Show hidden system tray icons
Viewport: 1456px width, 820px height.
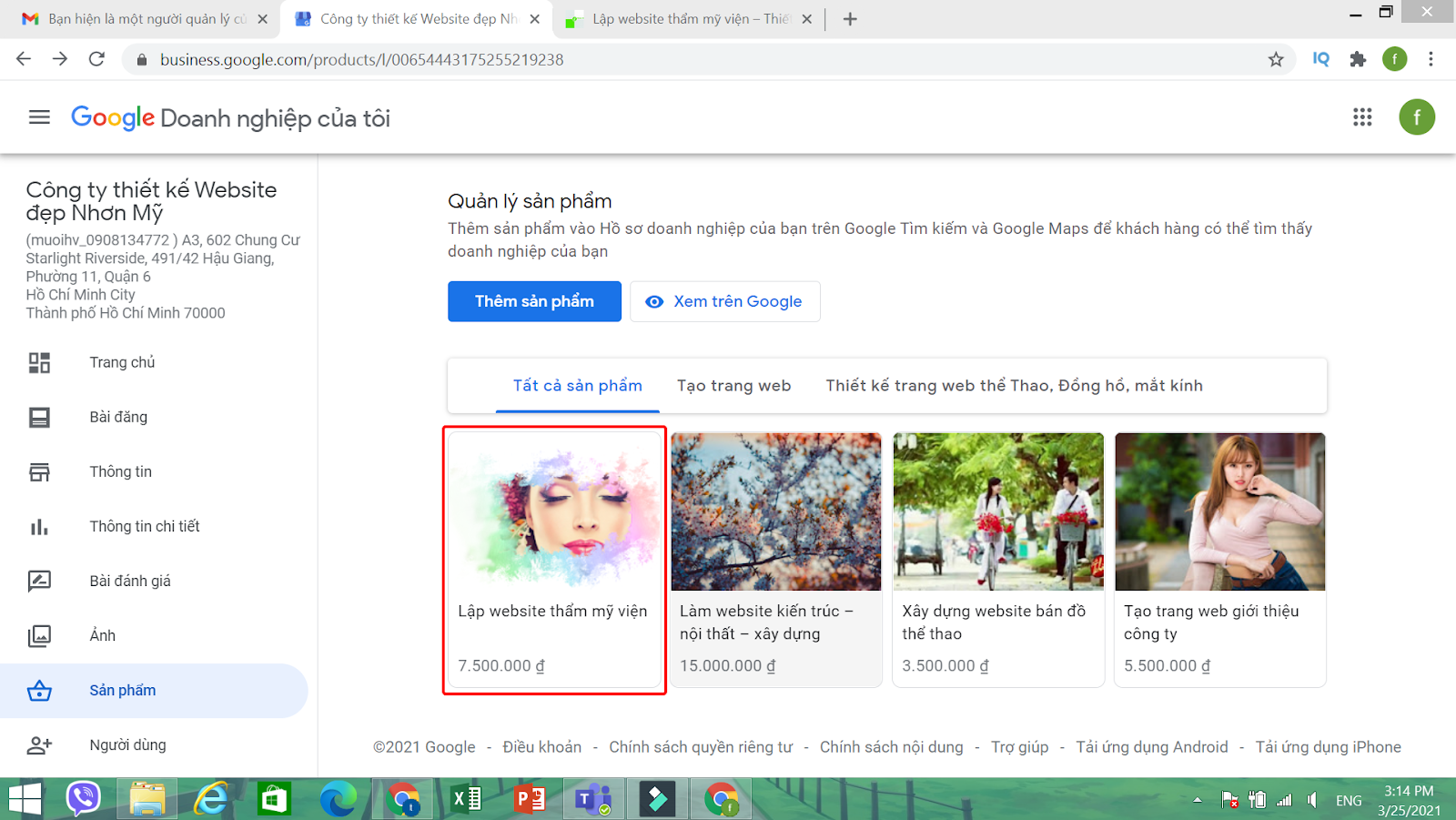pos(1198,800)
